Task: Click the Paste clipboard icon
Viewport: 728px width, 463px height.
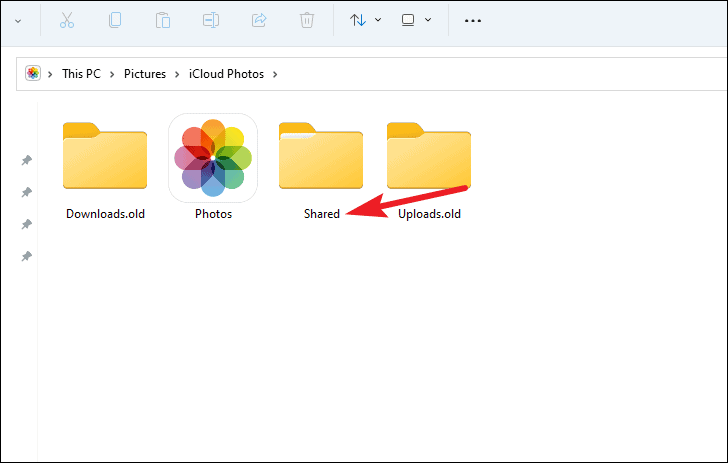Action: pos(163,20)
